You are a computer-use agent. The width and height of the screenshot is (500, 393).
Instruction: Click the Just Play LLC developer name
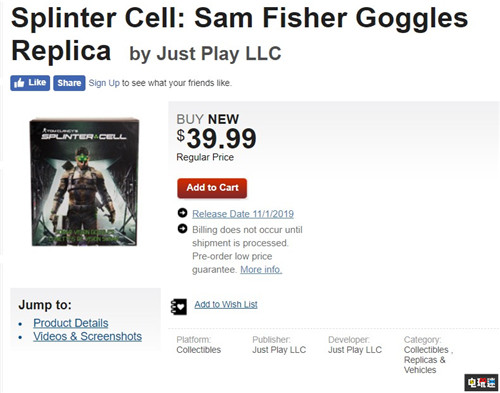coord(355,350)
